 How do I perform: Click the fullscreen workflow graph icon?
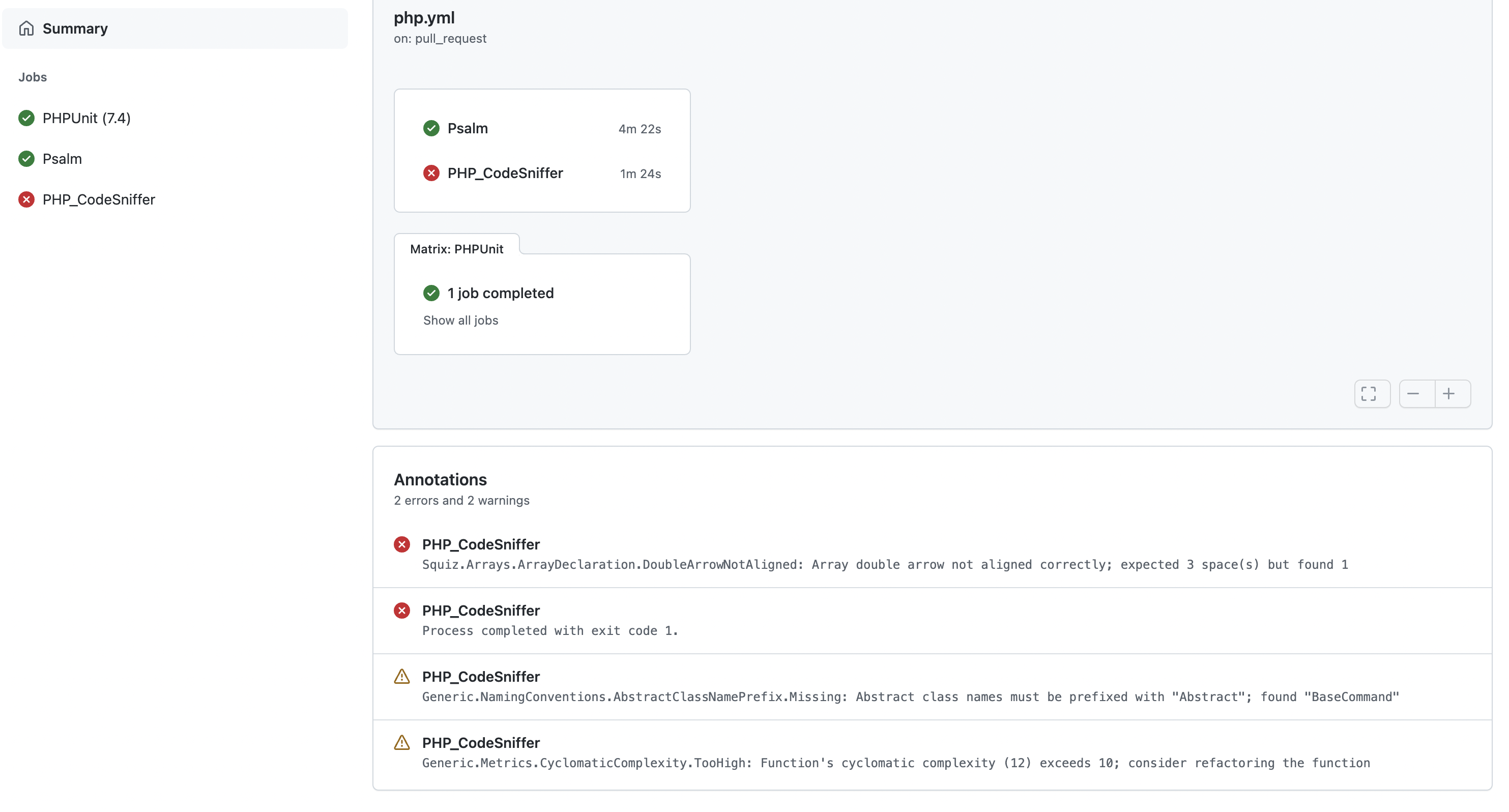coord(1369,394)
